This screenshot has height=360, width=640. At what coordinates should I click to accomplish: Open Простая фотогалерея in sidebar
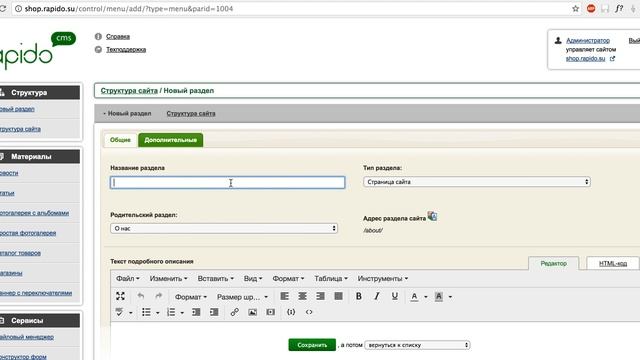coord(28,233)
